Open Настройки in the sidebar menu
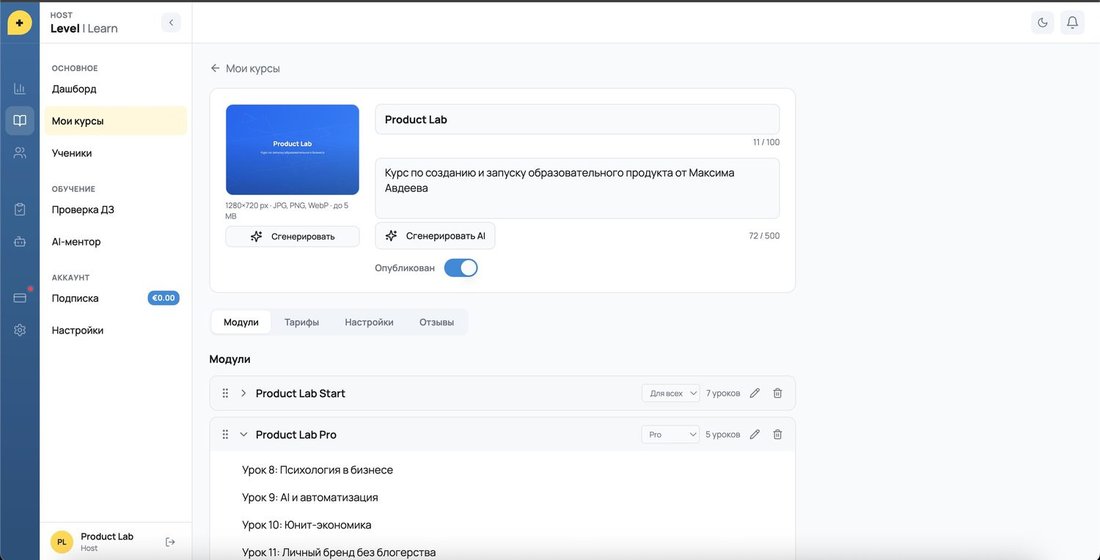 pos(116,330)
